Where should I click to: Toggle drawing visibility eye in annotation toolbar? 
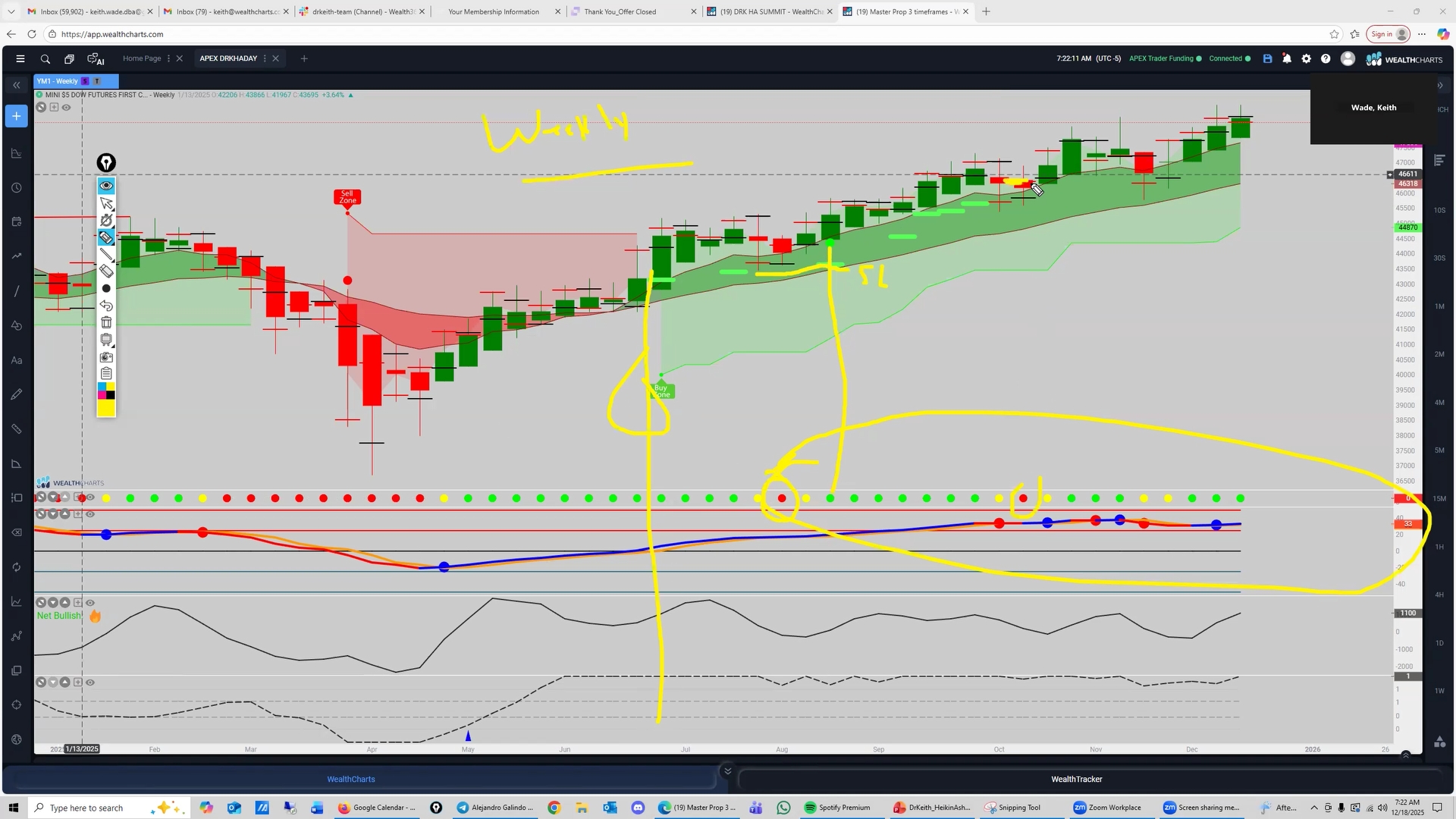point(106,186)
